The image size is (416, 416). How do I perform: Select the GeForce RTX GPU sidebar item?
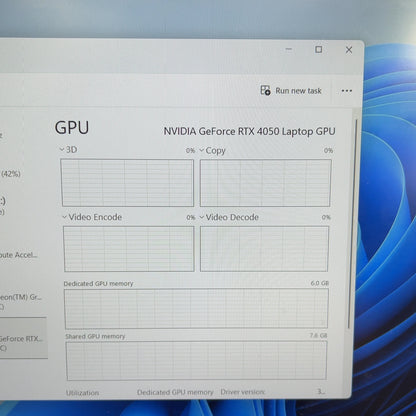pos(23,338)
